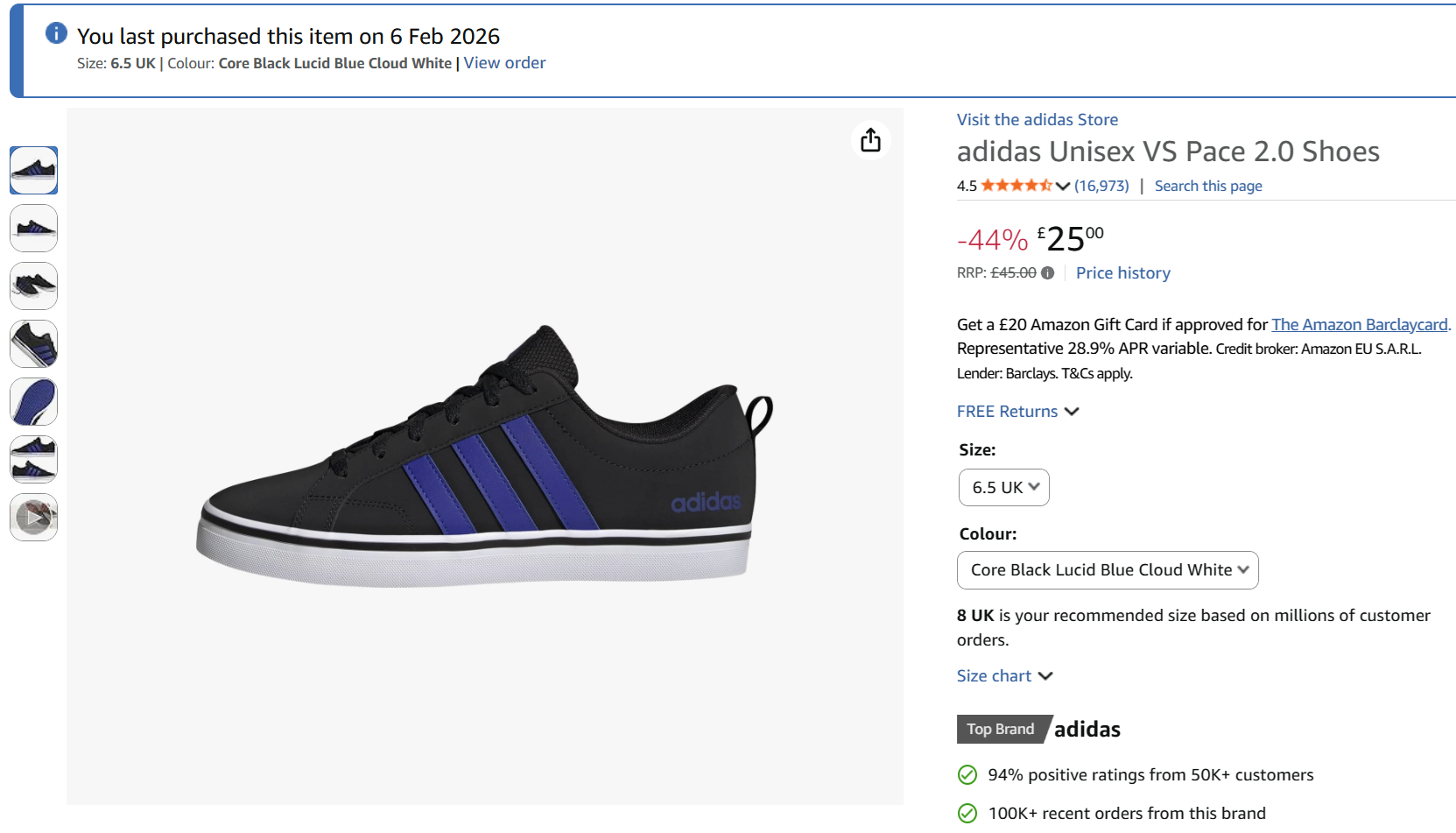Click the Representative 28.9% APR variable text
The image size is (1456, 833).
tap(1084, 349)
